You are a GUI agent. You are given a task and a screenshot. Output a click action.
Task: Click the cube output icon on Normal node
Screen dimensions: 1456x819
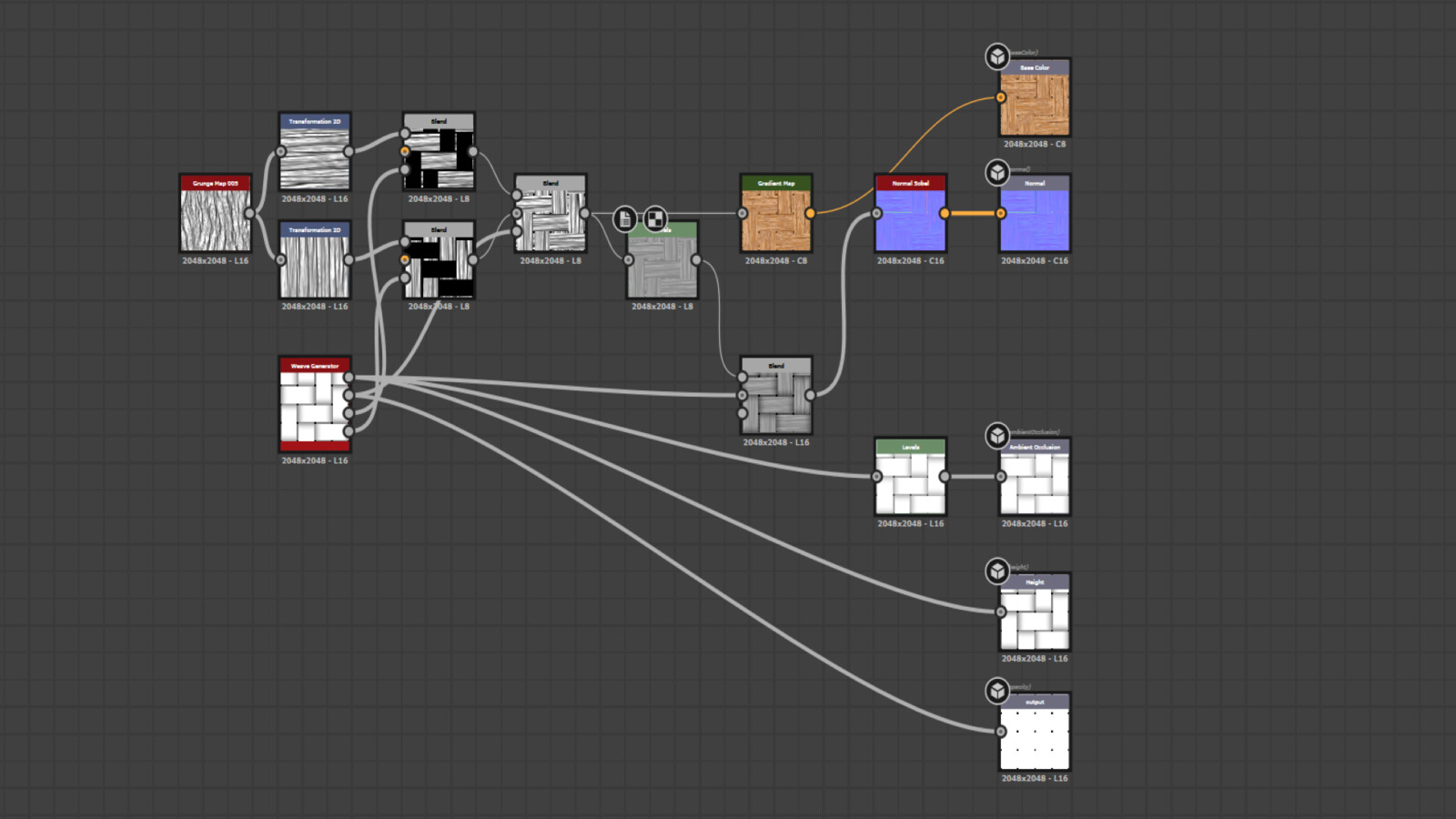(x=997, y=172)
